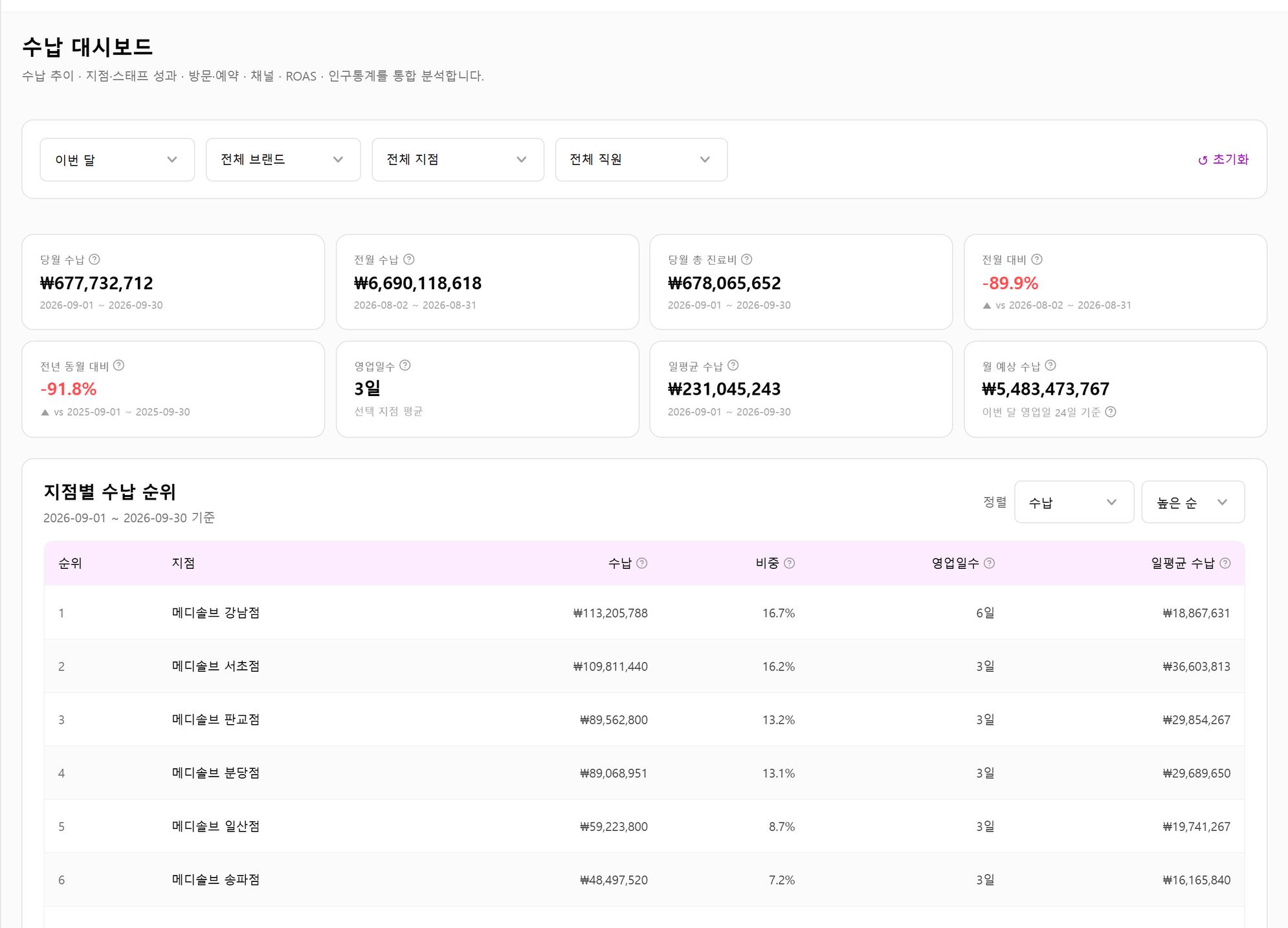Click help icon in 비중 column header
This screenshot has height=928, width=1288.
[x=790, y=564]
